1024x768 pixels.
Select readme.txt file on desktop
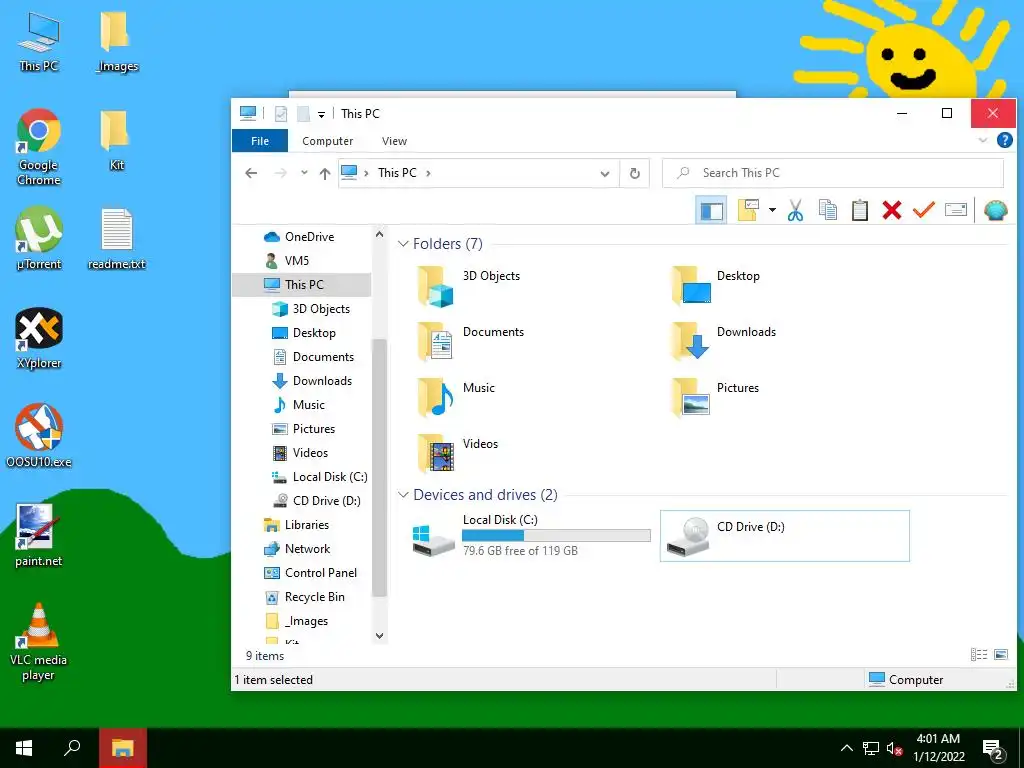coord(117,239)
